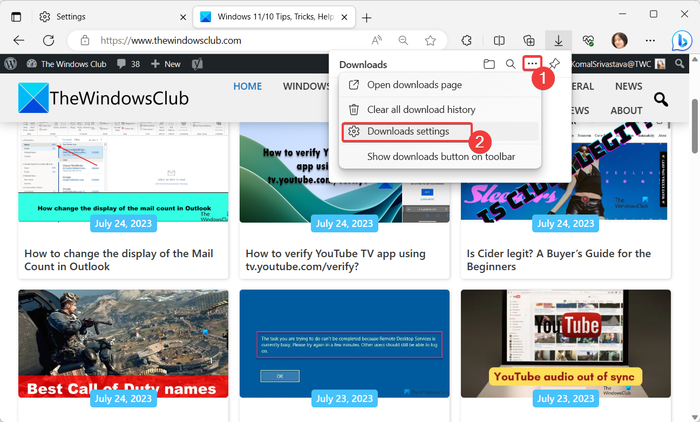Open the downloads folder icon
Image resolution: width=700 pixels, height=422 pixels.
point(489,64)
